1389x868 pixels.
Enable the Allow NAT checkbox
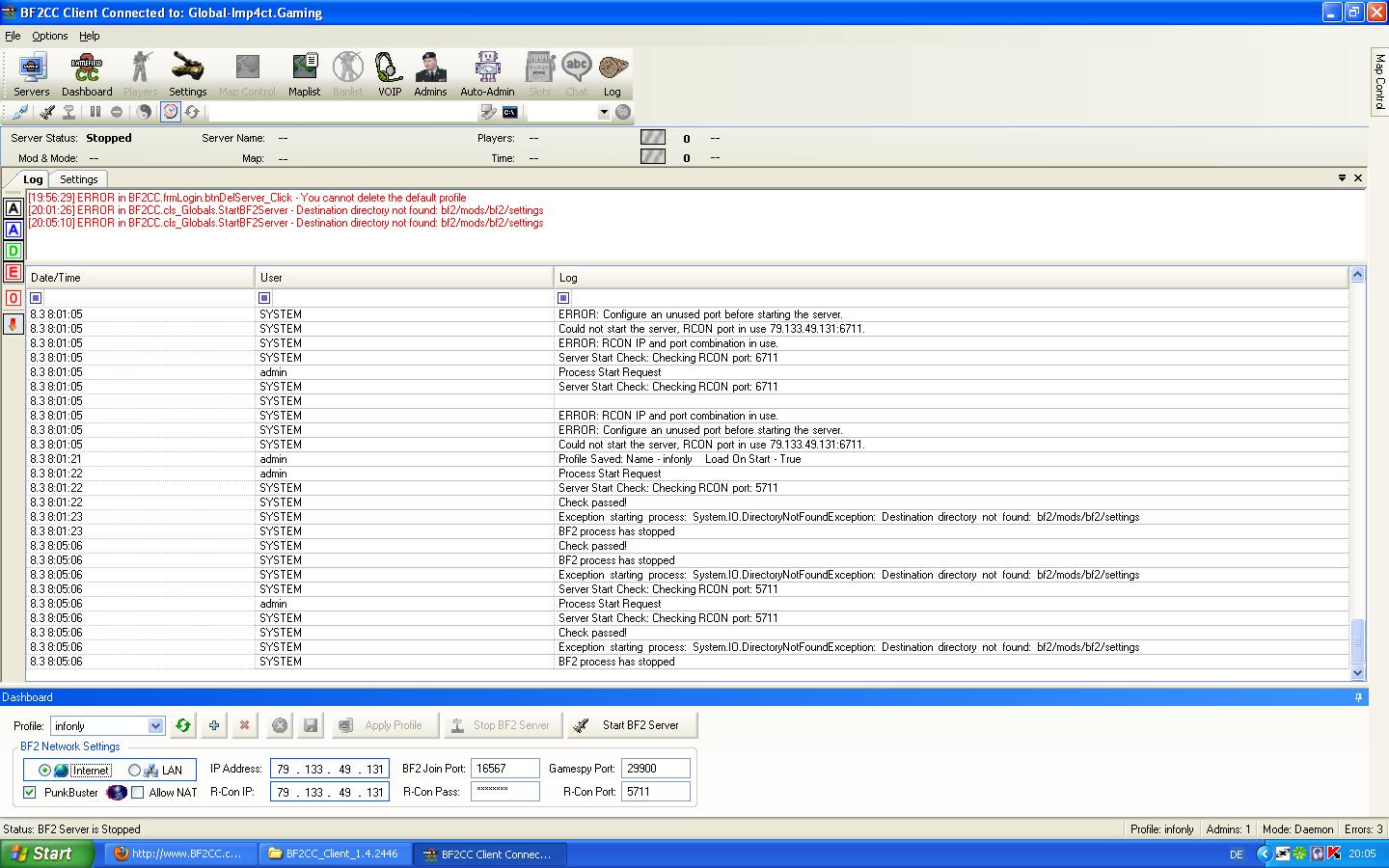[x=138, y=792]
